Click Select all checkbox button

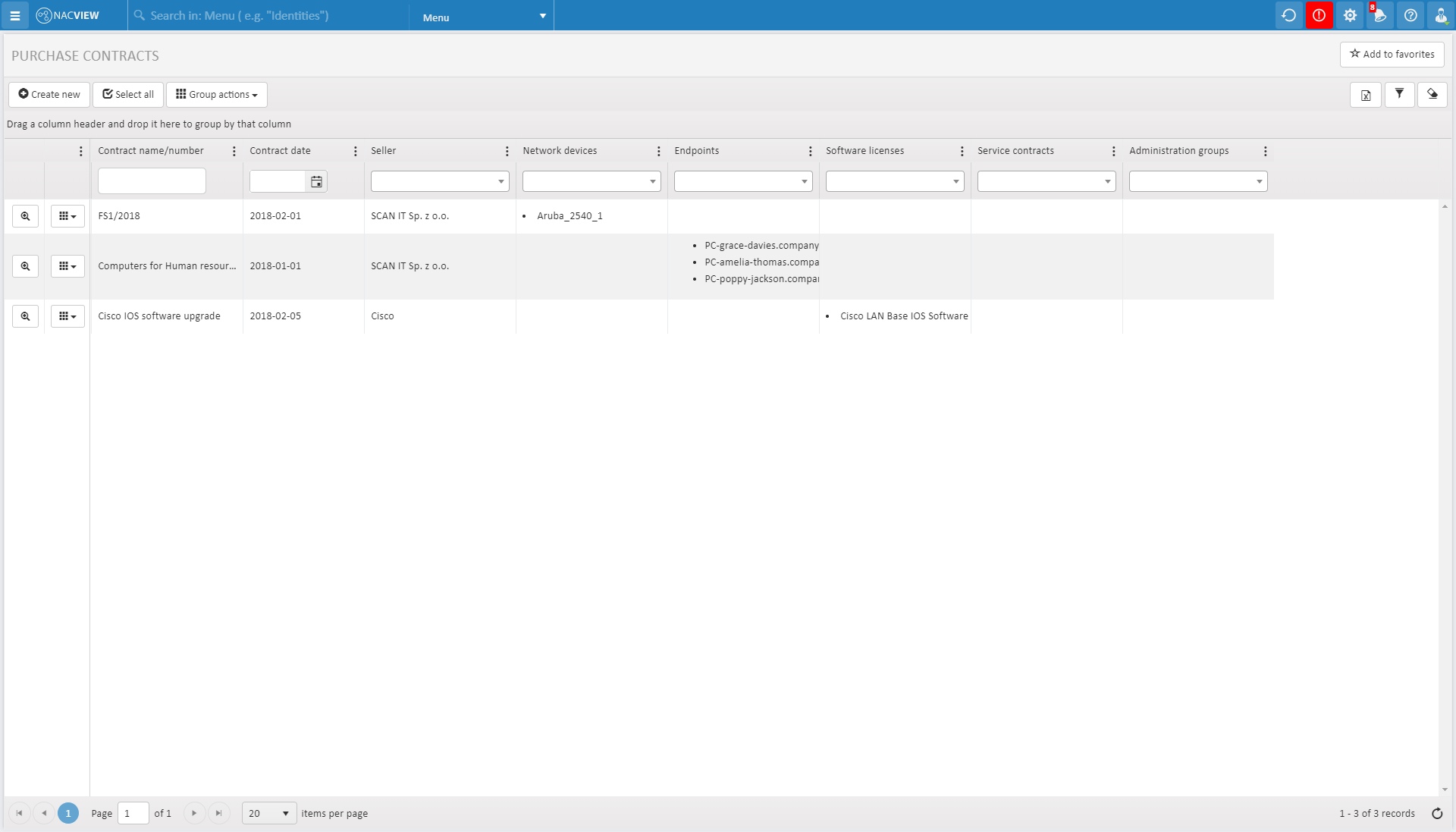[x=128, y=95]
